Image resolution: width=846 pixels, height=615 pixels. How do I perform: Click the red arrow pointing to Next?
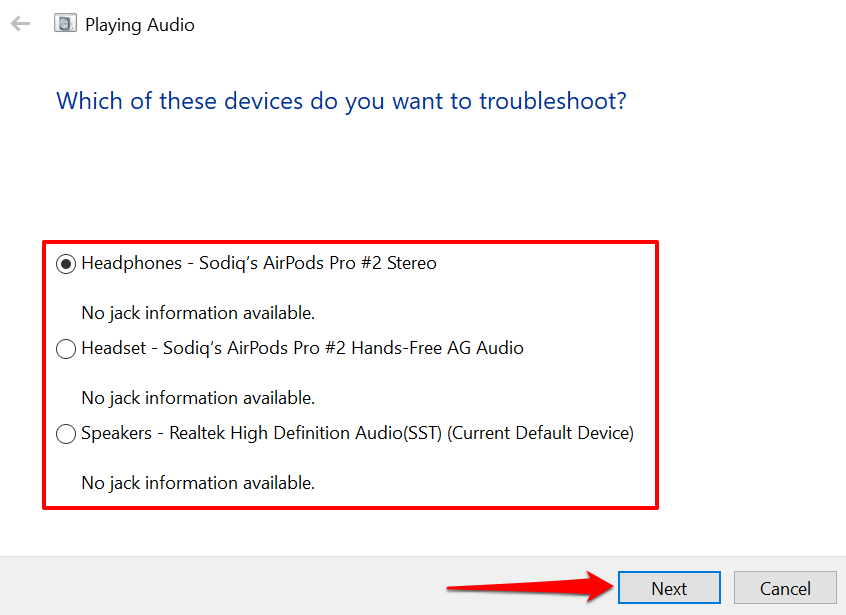[x=530, y=587]
